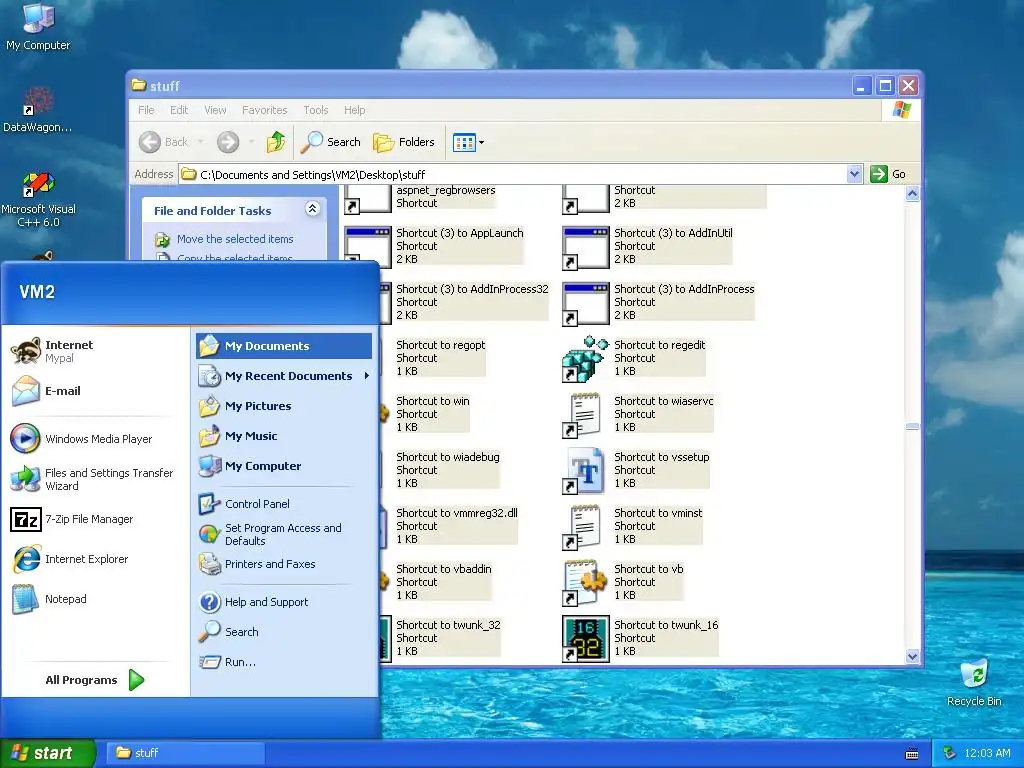Screen dimensions: 1024x768
Task: Go Back in Explorer toolbar
Action: pos(163,142)
